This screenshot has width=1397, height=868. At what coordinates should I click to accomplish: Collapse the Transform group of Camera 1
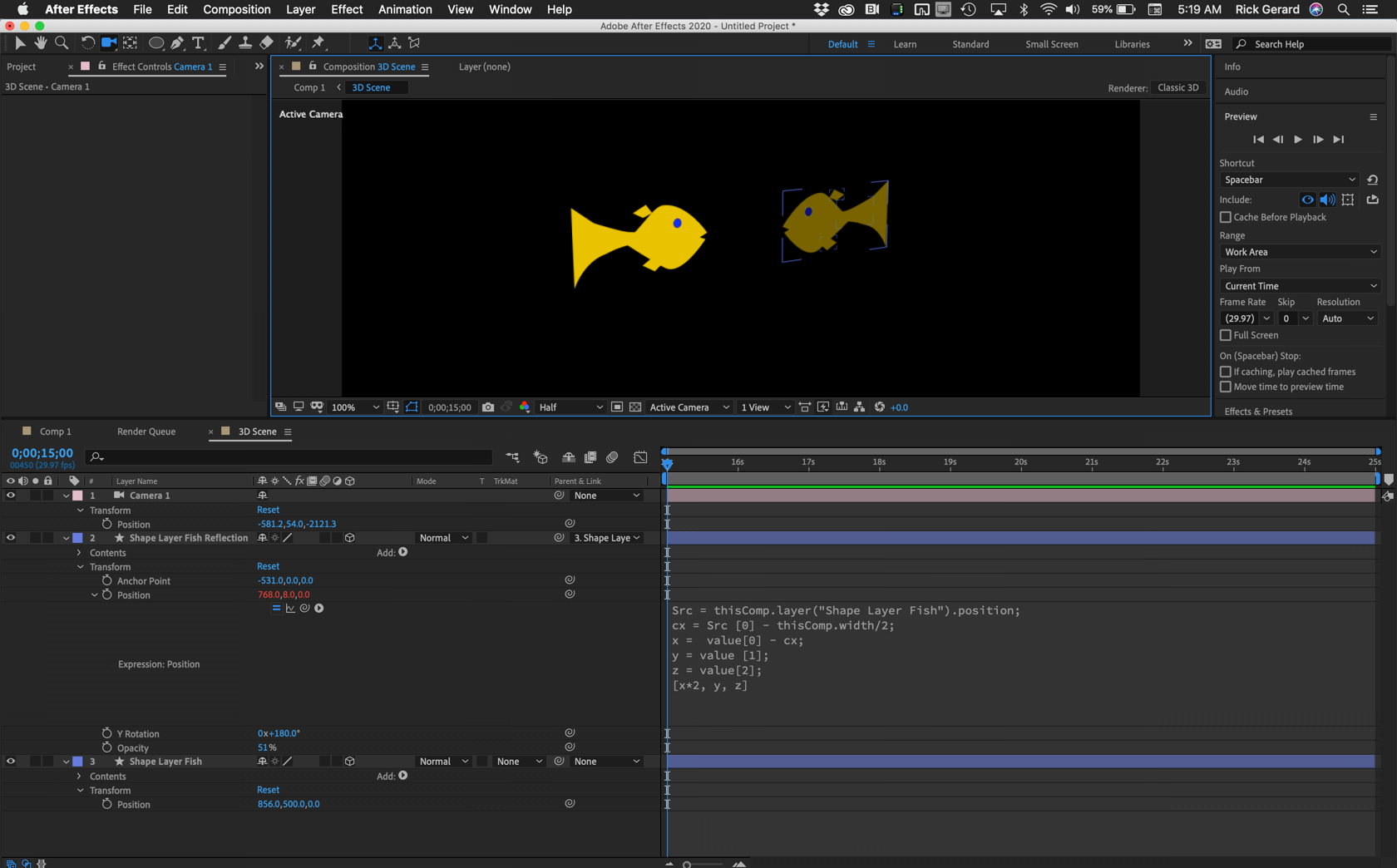click(x=80, y=510)
